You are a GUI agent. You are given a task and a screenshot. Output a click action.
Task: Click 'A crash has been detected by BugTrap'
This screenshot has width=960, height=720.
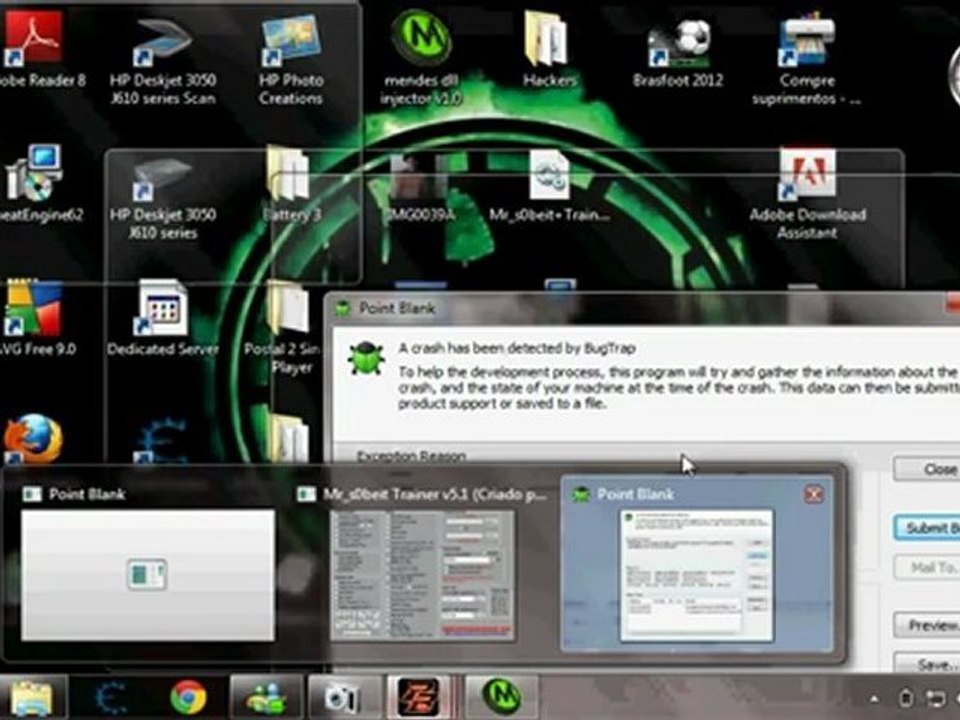point(517,348)
